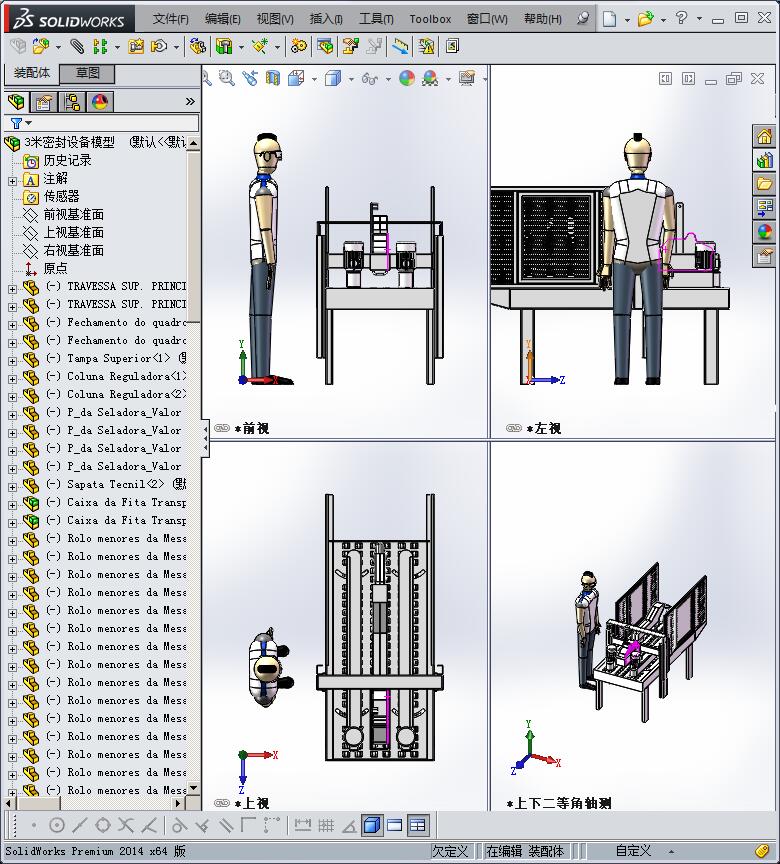780x864 pixels.
Task: Click the Assembly Features icon
Action: click(224, 46)
